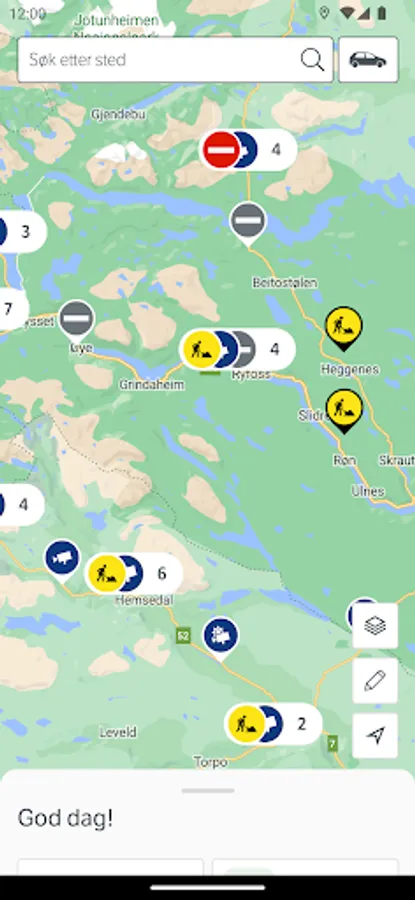Select blue snowflake marker near road 52
This screenshot has width=415, height=900.
(221, 638)
